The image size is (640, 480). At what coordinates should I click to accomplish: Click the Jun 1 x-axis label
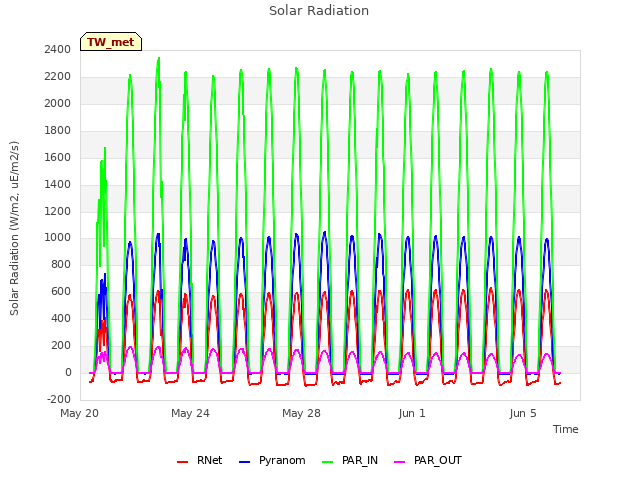coord(412,413)
